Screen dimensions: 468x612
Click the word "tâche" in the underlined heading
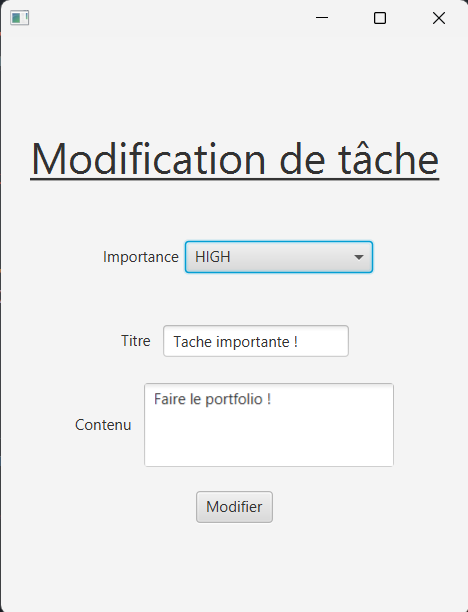point(388,159)
